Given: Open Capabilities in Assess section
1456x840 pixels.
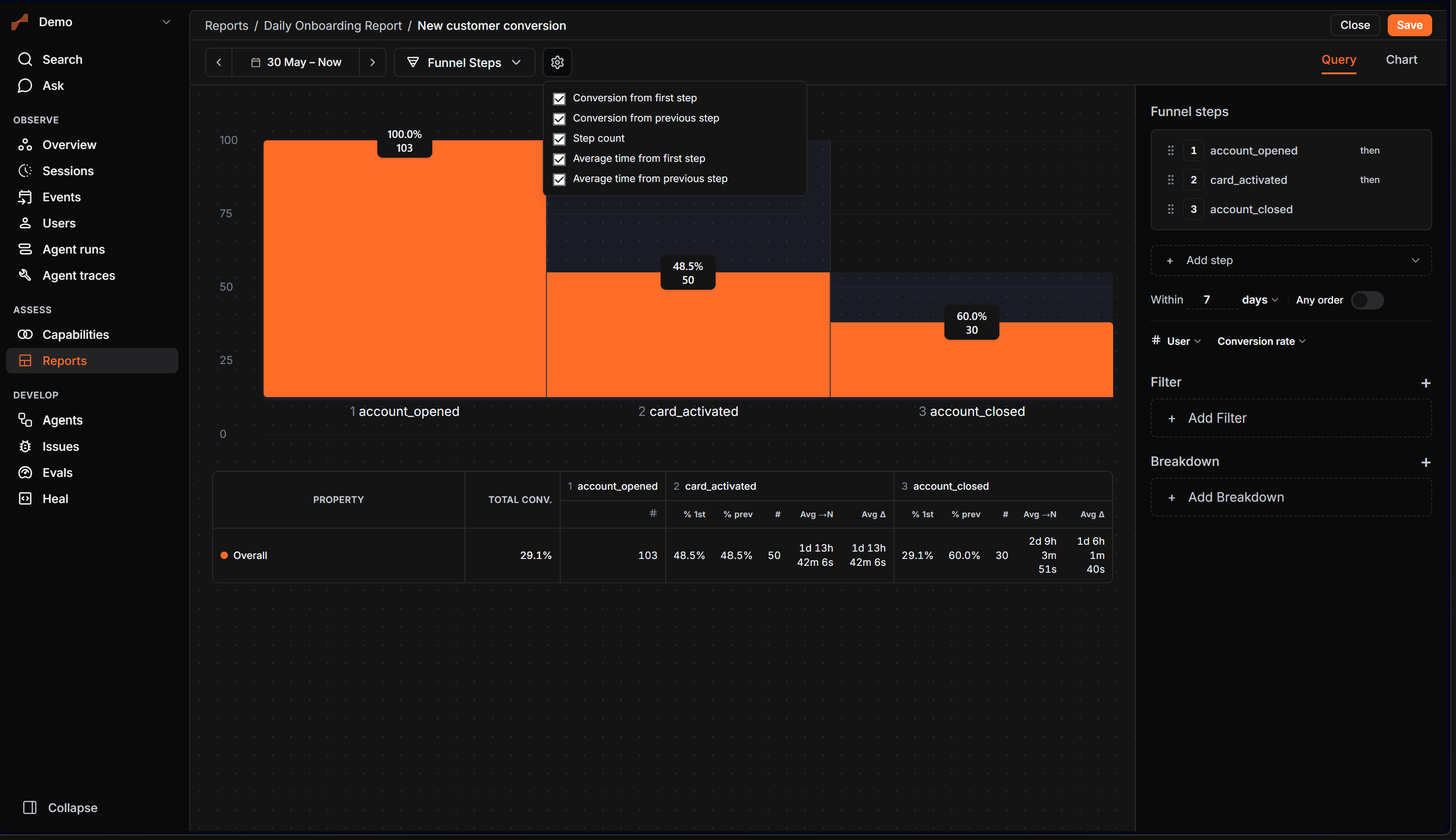Looking at the screenshot, I should click(75, 335).
